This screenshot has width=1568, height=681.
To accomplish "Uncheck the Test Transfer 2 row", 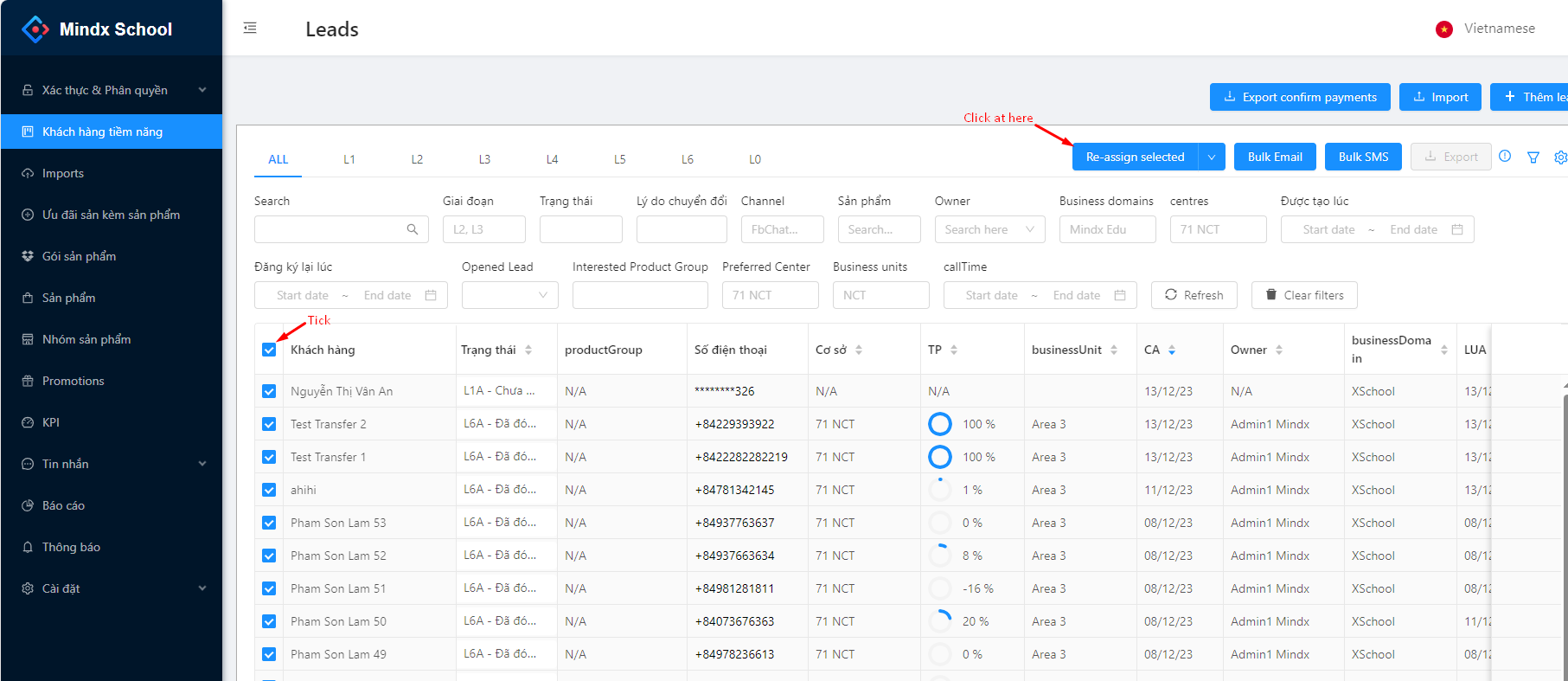I will (x=269, y=424).
